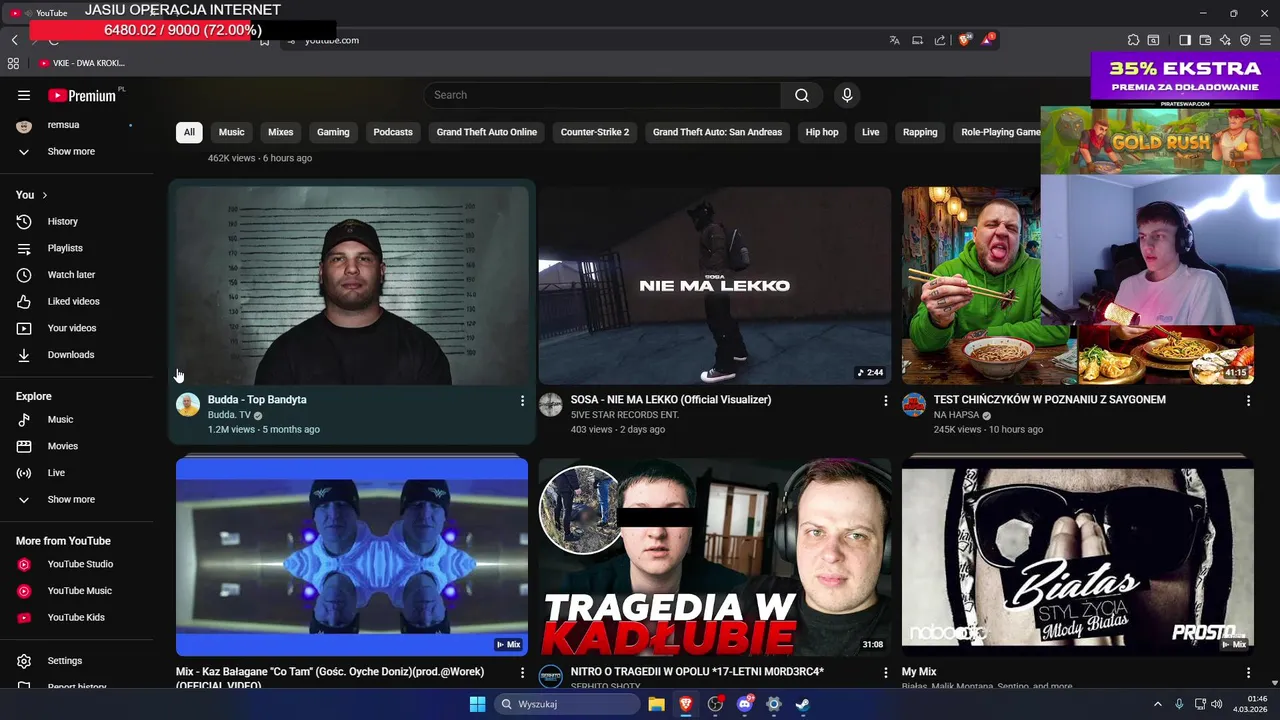Open OBS Studio from the taskbar
Viewport: 1280px width, 720px height.
point(715,704)
